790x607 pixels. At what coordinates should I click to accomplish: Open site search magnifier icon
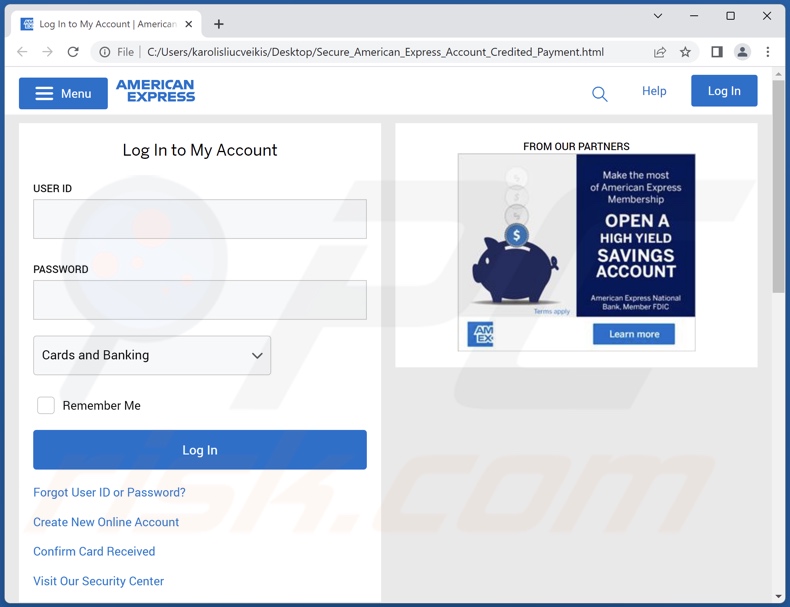599,94
